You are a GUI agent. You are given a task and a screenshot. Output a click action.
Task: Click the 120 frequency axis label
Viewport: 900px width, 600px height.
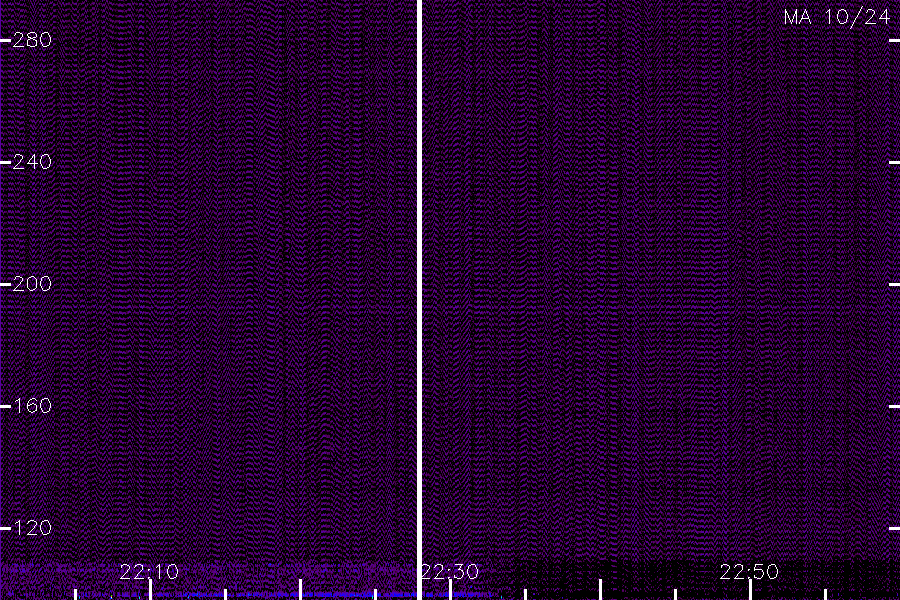[x=32, y=528]
